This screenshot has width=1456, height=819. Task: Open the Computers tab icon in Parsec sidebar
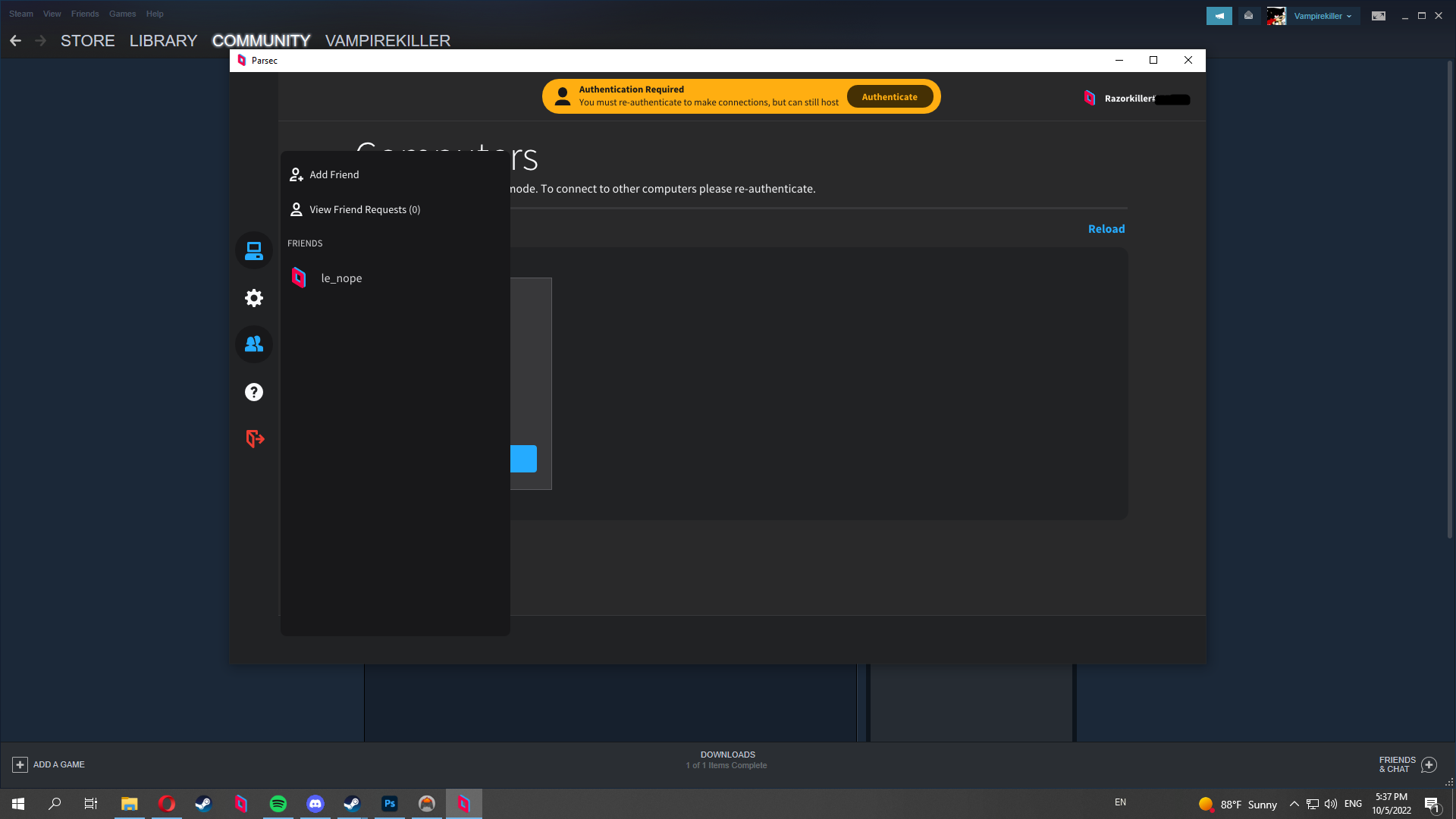(254, 250)
